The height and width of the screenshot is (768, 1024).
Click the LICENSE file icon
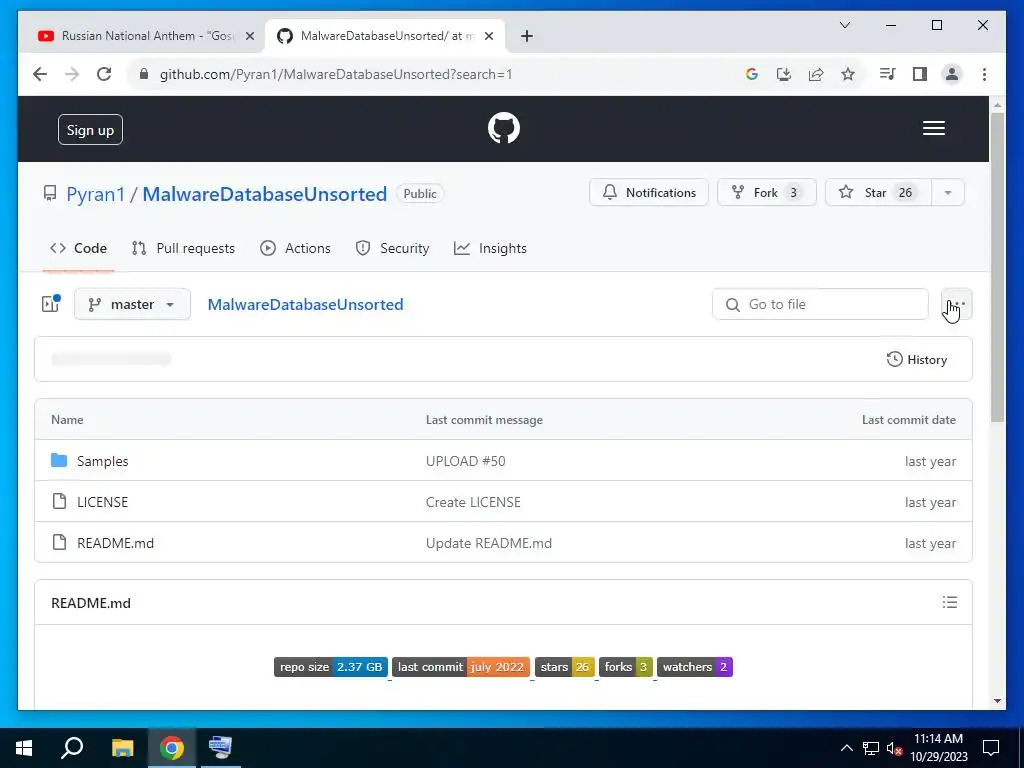coord(59,502)
